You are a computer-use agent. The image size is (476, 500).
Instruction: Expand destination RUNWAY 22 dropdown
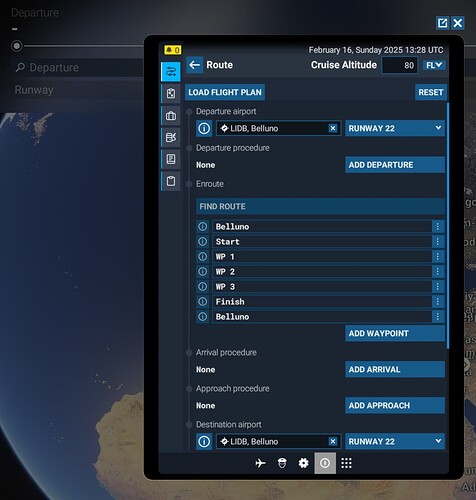coord(395,441)
